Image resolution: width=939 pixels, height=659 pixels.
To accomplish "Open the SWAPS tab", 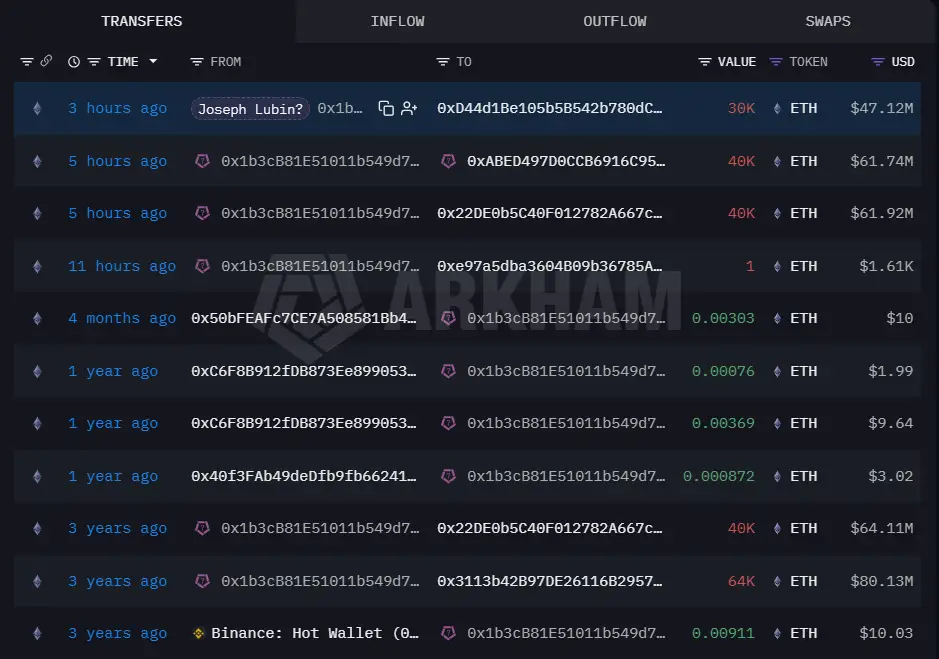I will pos(828,22).
